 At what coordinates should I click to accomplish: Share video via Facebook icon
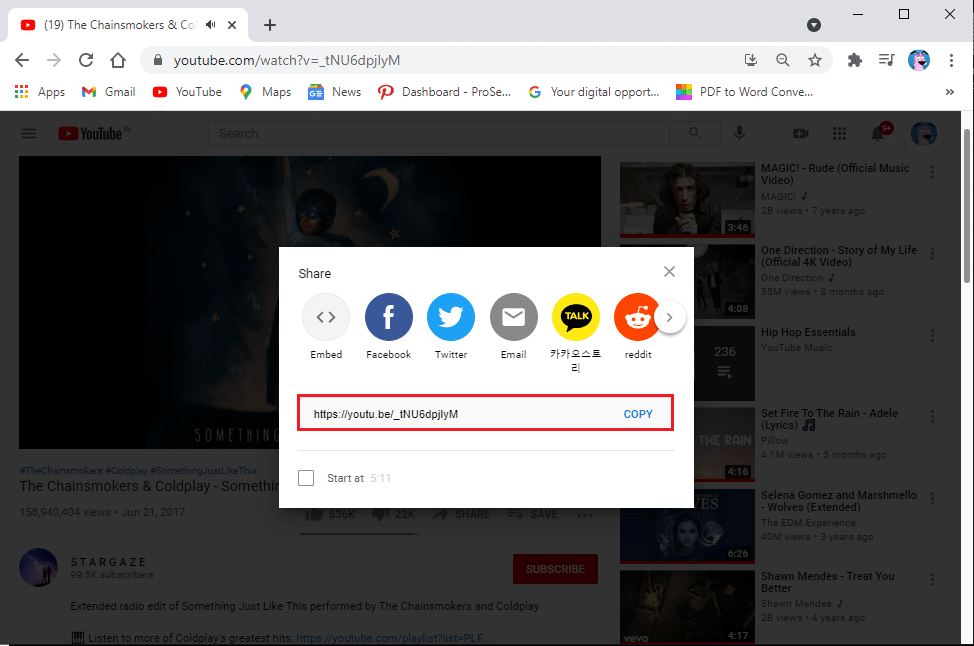388,318
